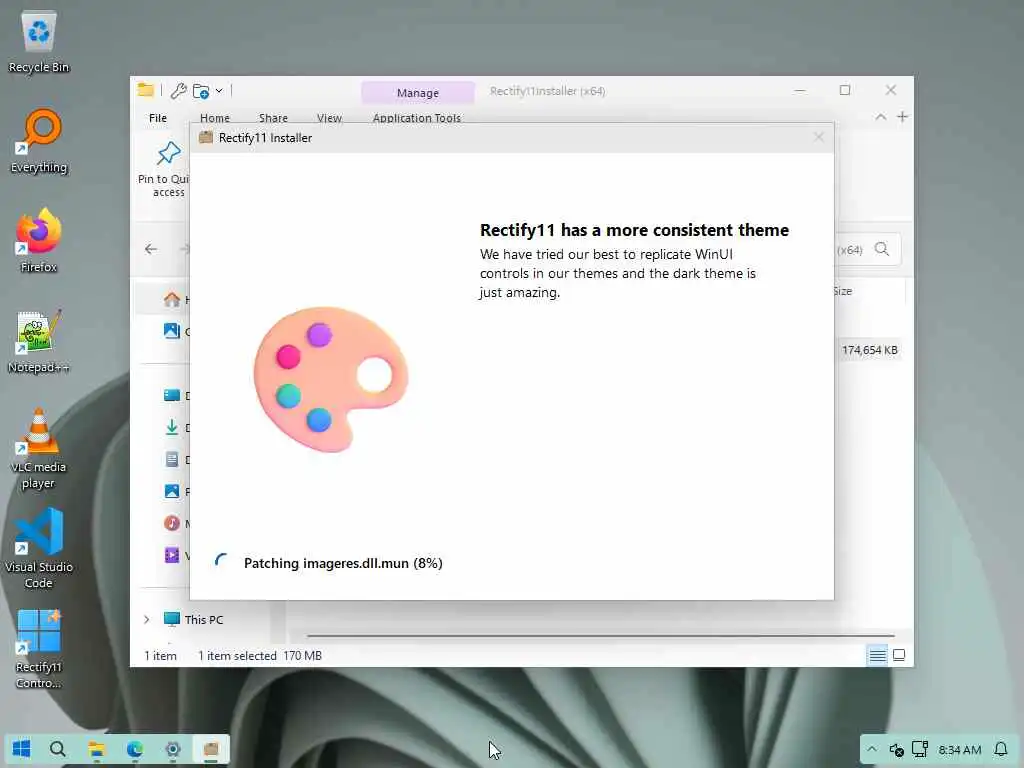
Task: Open the Notepad++ desktop shortcut
Action: click(39, 340)
